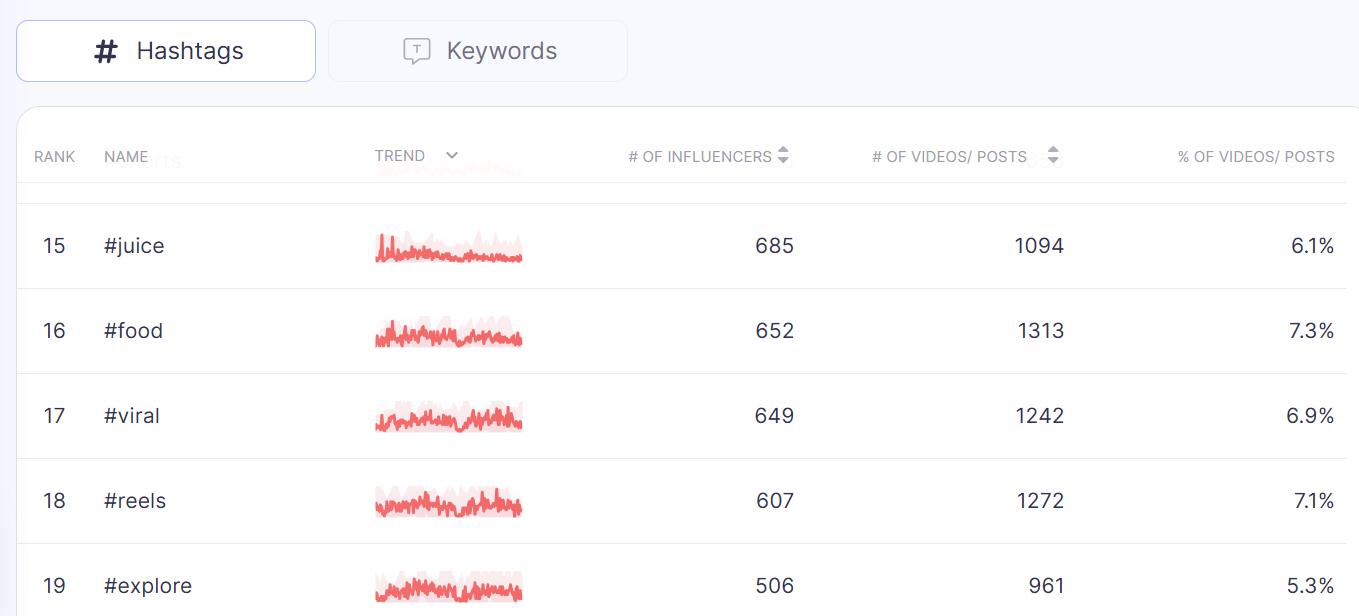Open the Keywords tab
The width and height of the screenshot is (1359, 616).
pos(478,51)
